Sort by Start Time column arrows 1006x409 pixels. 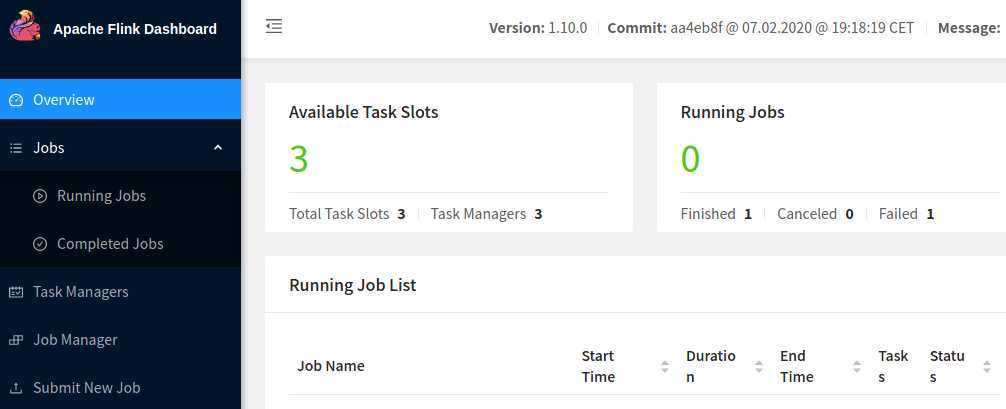pos(665,367)
